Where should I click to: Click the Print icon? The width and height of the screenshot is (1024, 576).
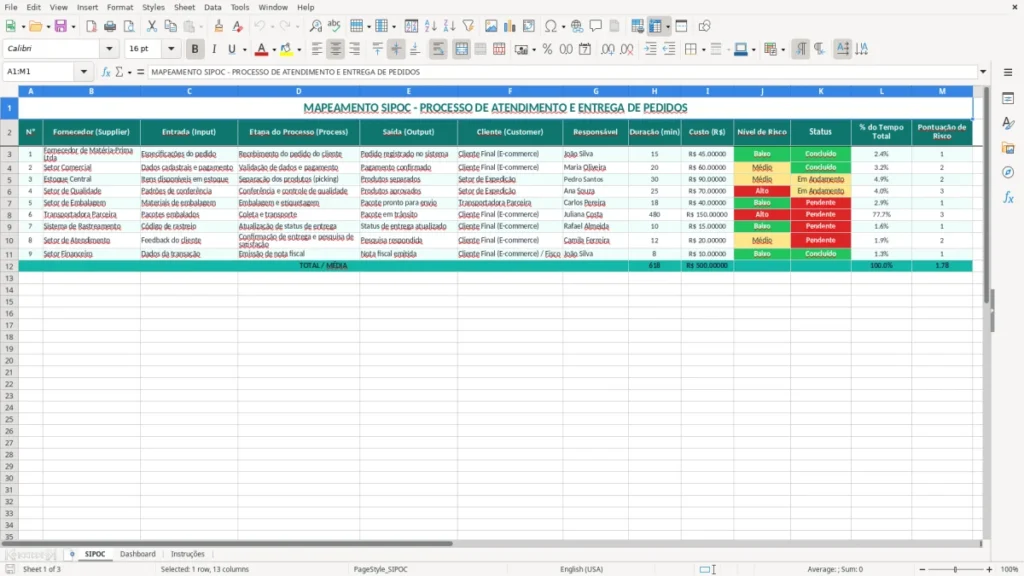tap(110, 26)
